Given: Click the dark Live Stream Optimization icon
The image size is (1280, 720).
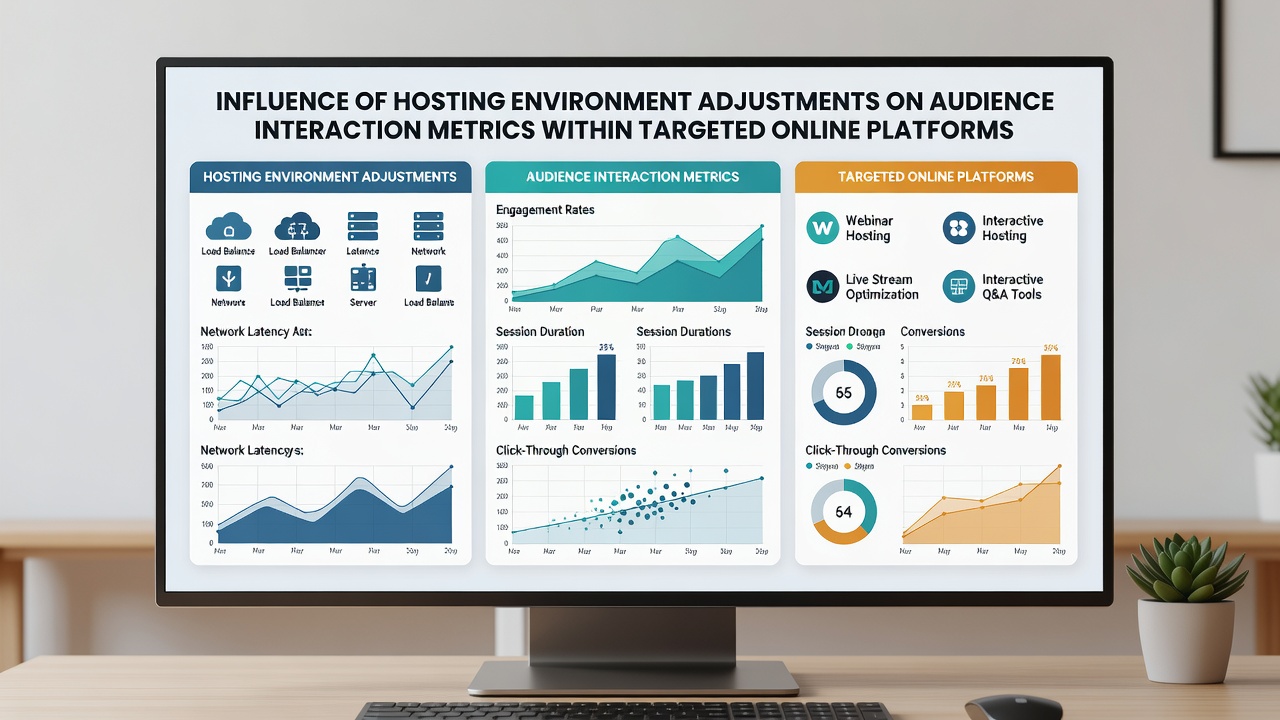Looking at the screenshot, I should coord(823,287).
